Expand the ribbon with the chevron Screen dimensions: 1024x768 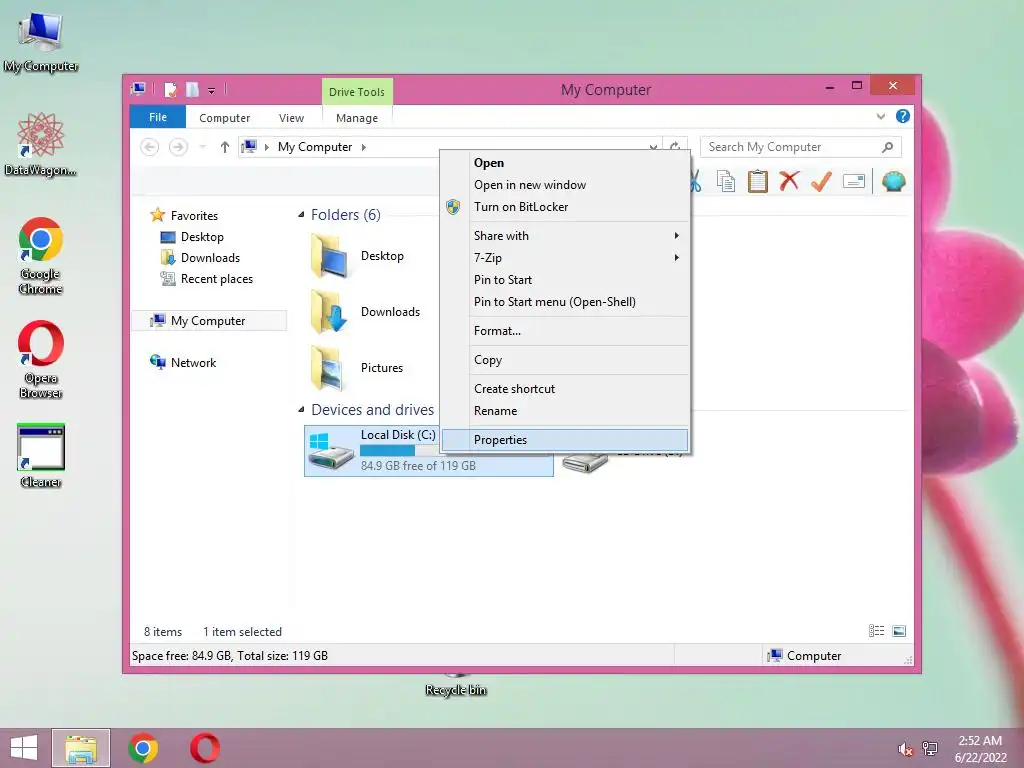click(880, 117)
